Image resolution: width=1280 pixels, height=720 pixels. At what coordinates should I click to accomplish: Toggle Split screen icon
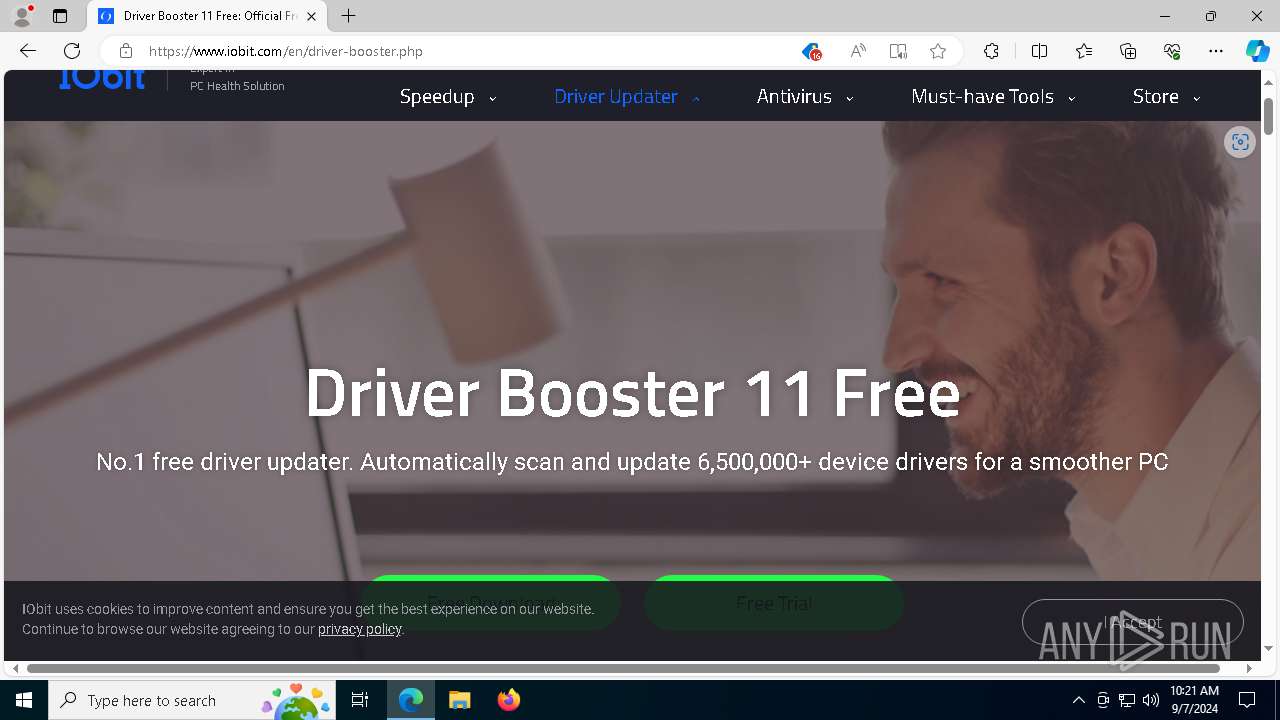pos(1039,51)
